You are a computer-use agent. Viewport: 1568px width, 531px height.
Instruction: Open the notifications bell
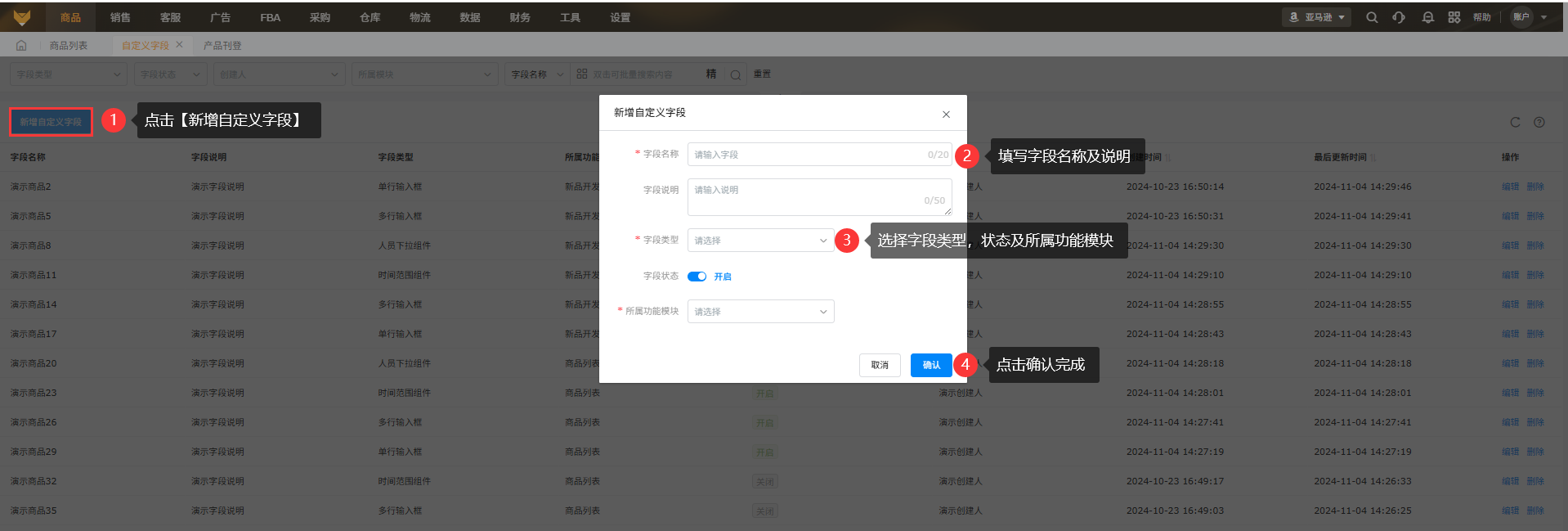[x=1427, y=17]
